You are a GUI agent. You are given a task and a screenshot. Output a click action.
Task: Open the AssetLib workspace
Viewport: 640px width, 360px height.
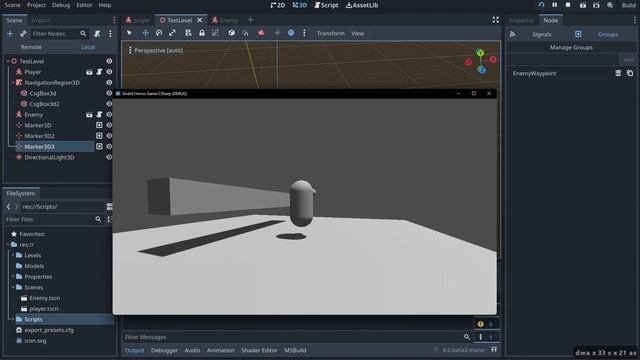tap(362, 5)
